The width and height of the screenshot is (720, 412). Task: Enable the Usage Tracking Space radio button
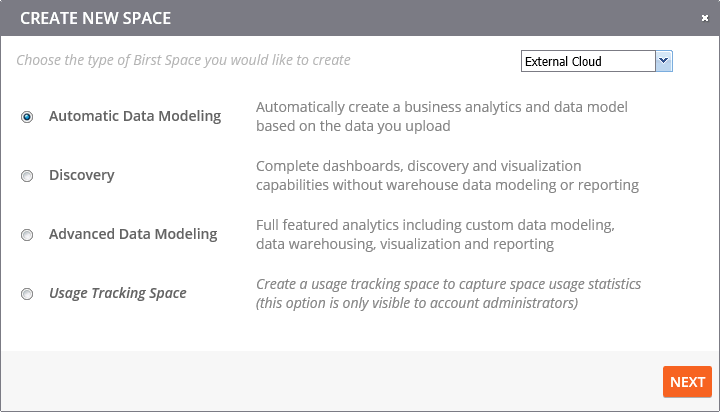(x=27, y=294)
